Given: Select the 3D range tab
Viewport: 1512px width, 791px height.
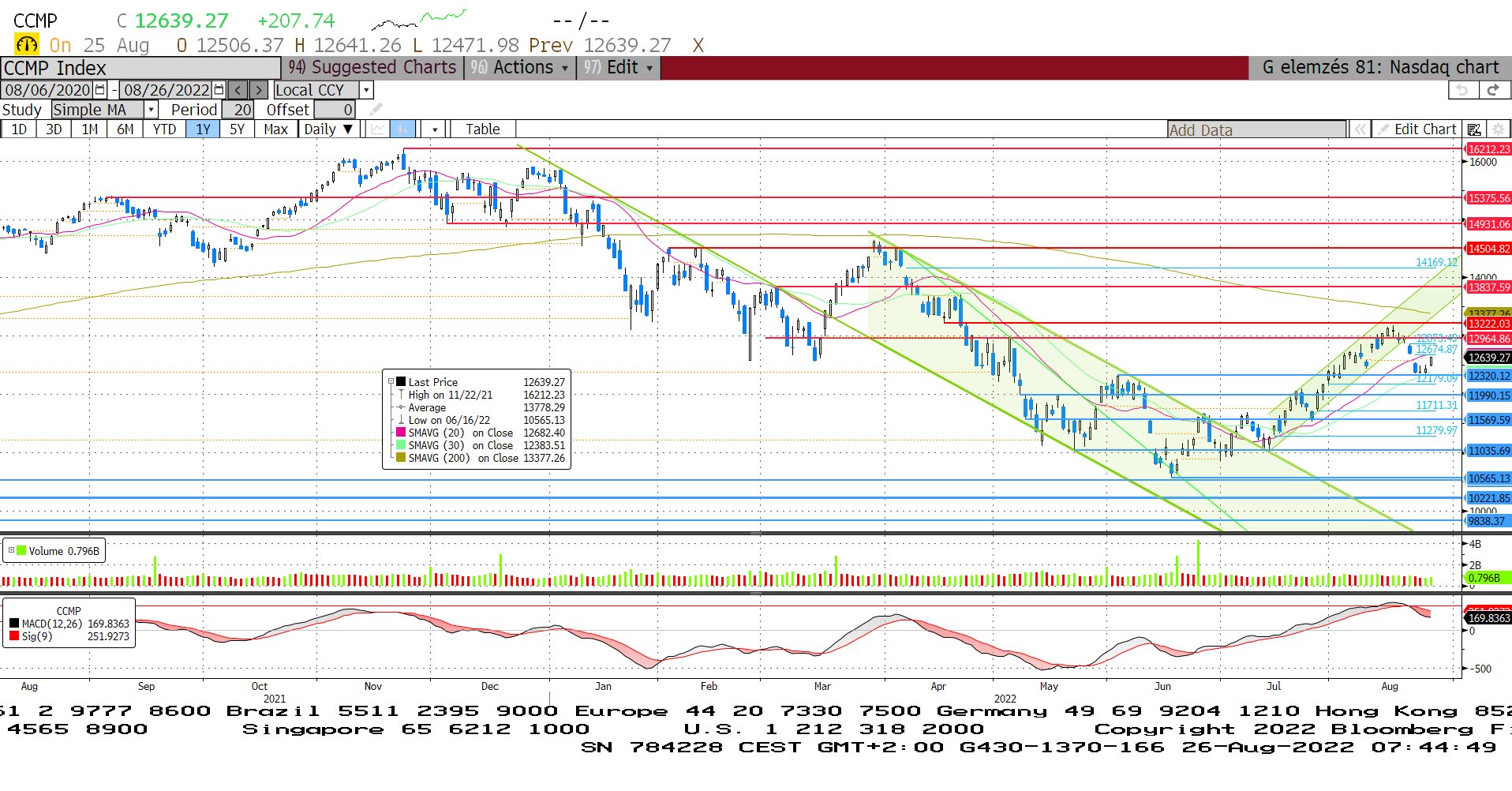Looking at the screenshot, I should (54, 129).
